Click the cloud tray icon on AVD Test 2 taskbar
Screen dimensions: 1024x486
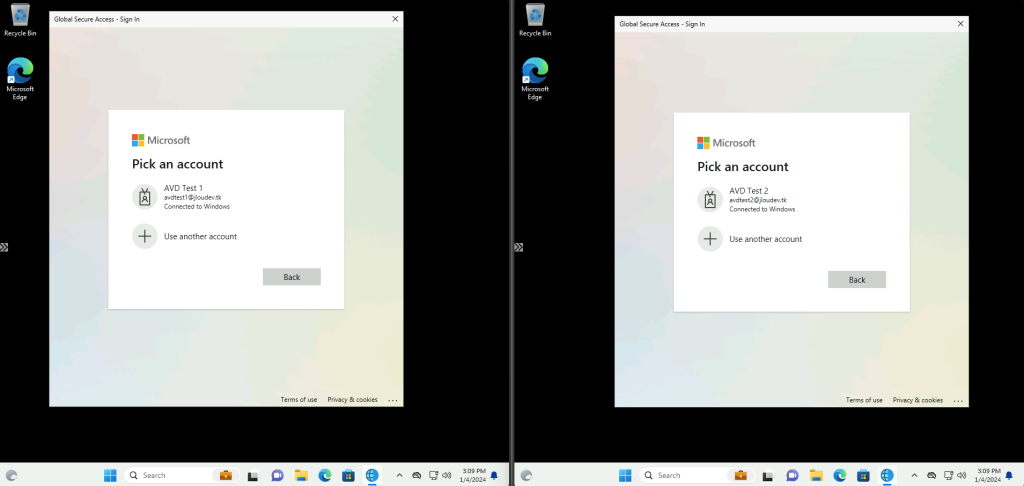932,476
